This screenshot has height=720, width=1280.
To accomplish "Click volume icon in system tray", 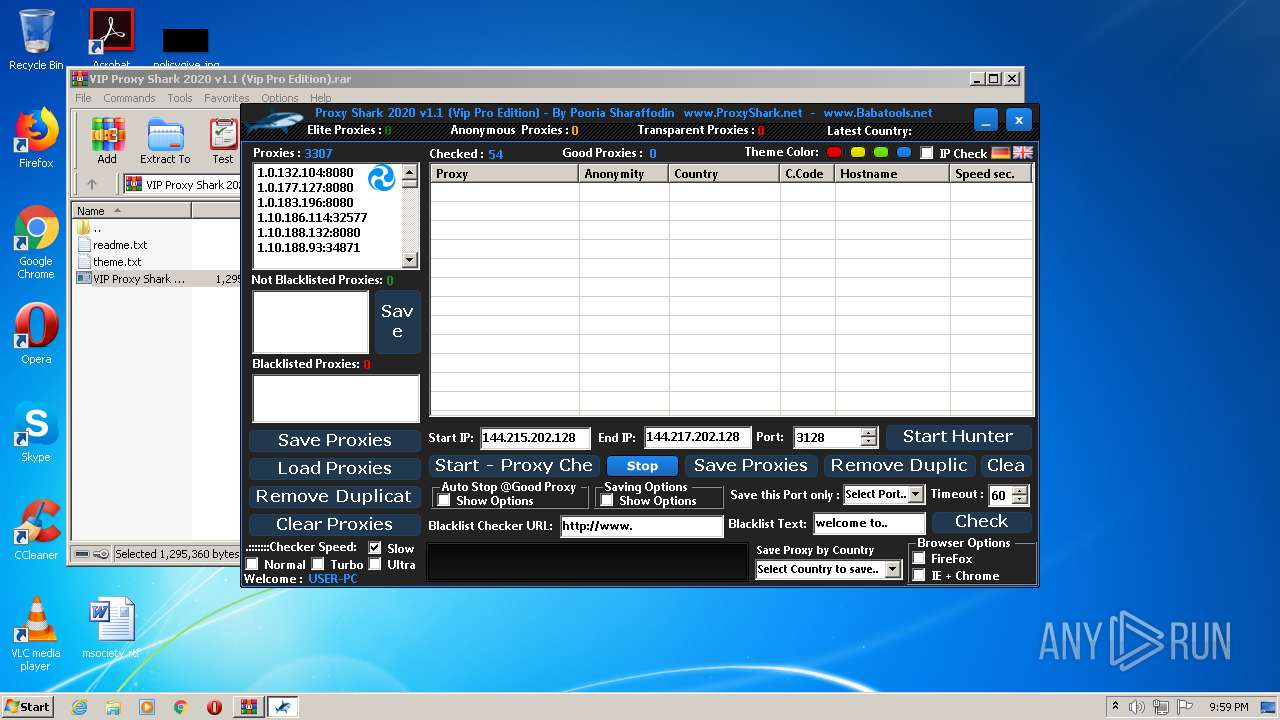I will 1136,707.
